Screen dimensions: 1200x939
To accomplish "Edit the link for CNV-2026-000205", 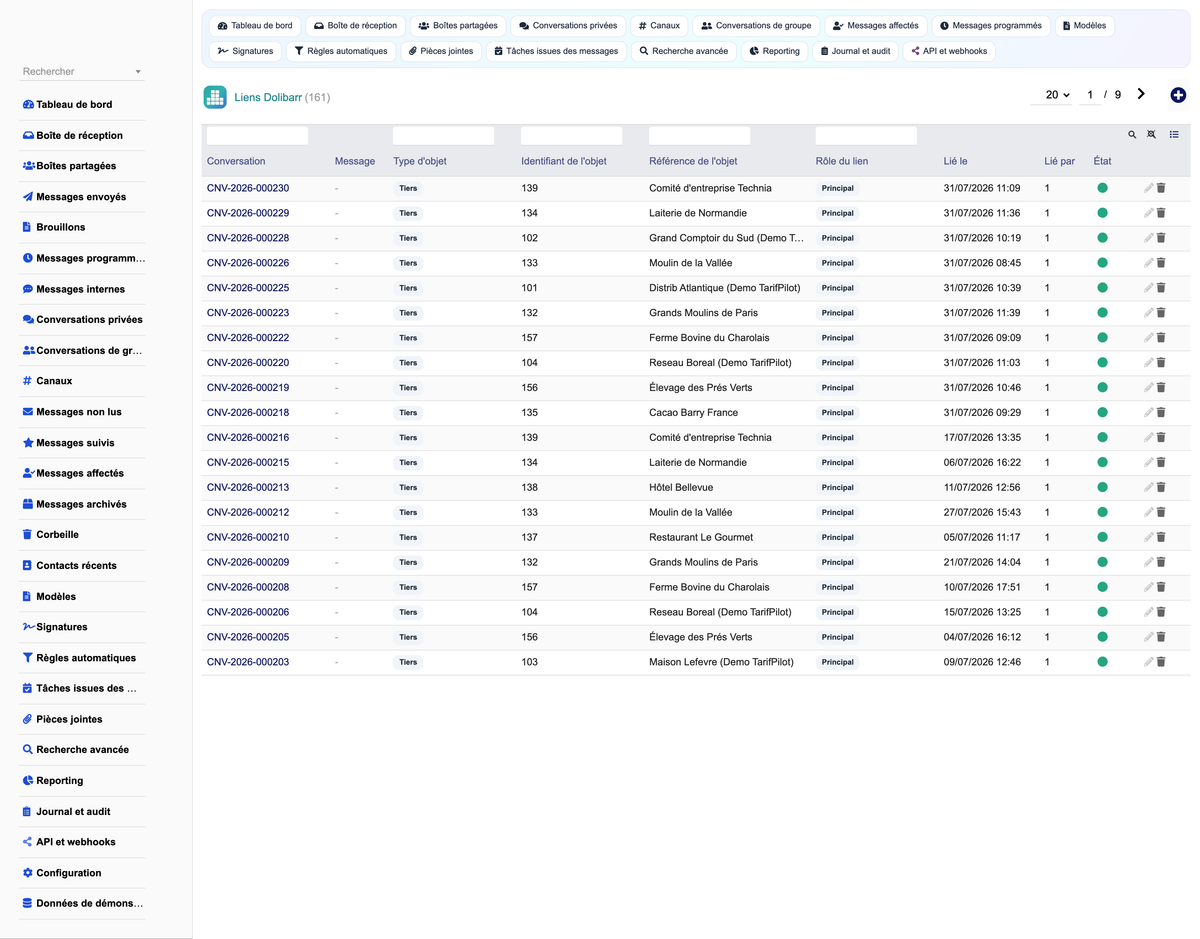I will click(x=1149, y=637).
